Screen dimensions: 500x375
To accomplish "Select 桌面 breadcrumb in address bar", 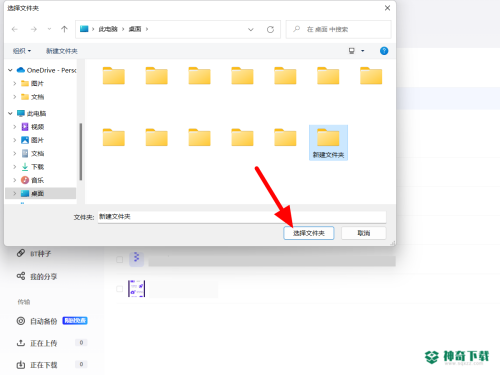I will click(x=135, y=29).
